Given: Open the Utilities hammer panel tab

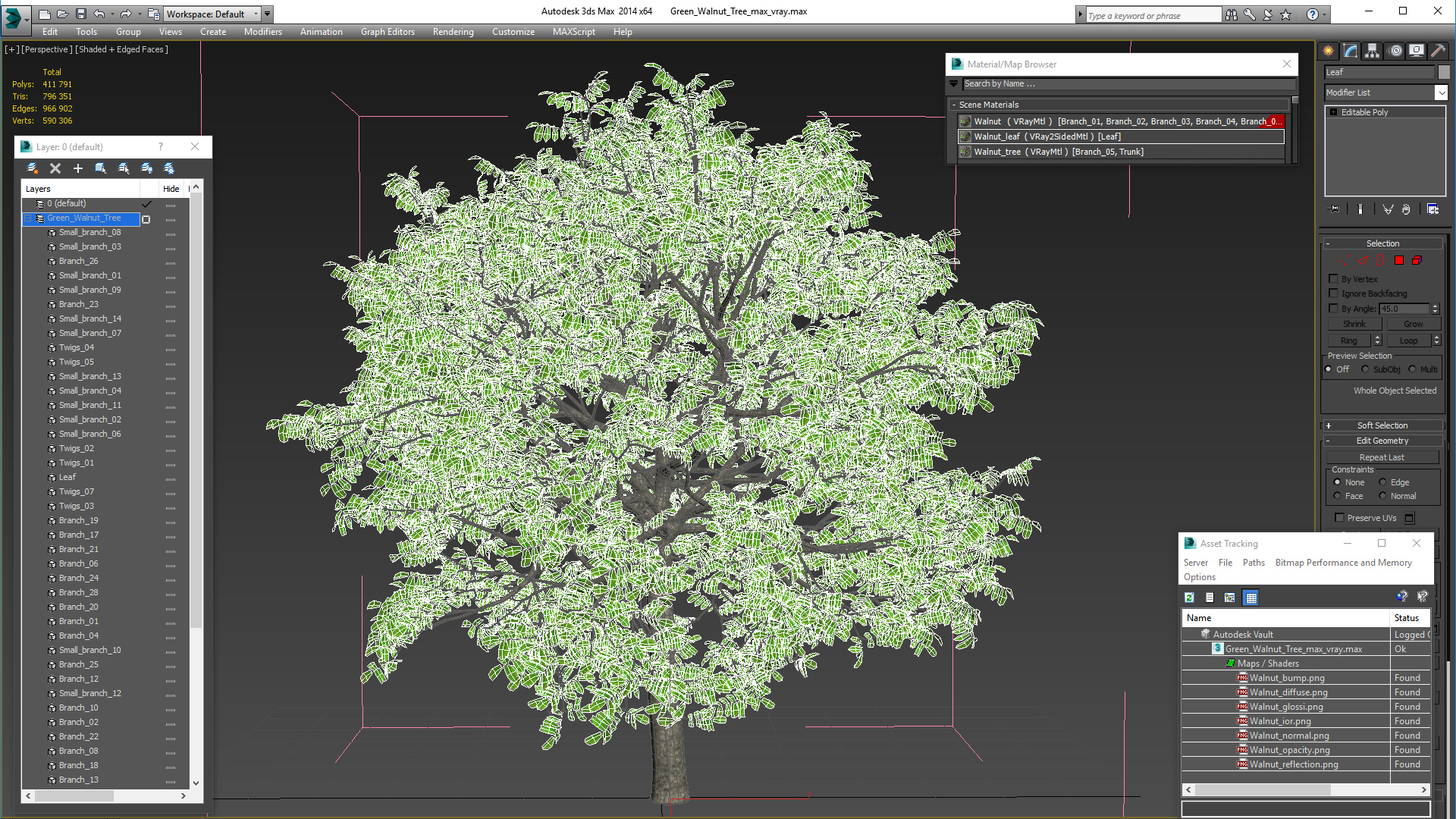Looking at the screenshot, I should [x=1438, y=51].
